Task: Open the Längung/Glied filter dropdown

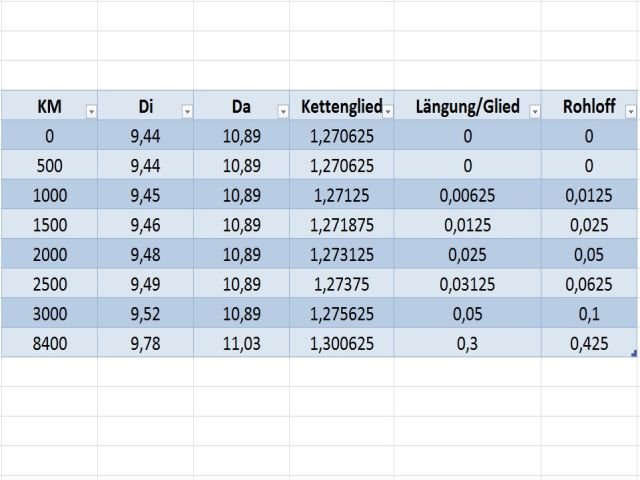Action: (x=533, y=112)
